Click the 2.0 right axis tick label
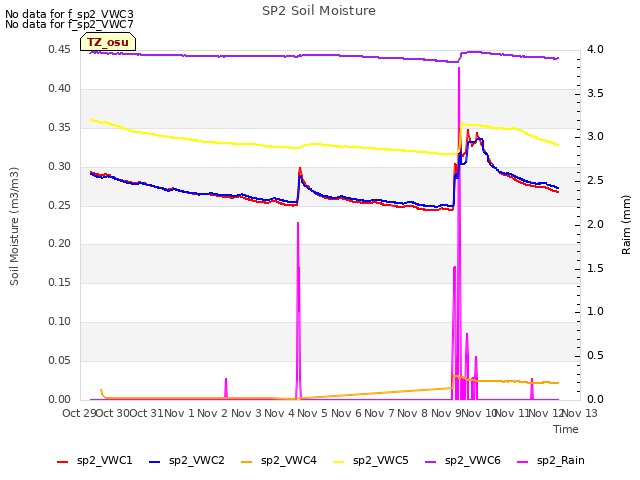 coord(595,224)
